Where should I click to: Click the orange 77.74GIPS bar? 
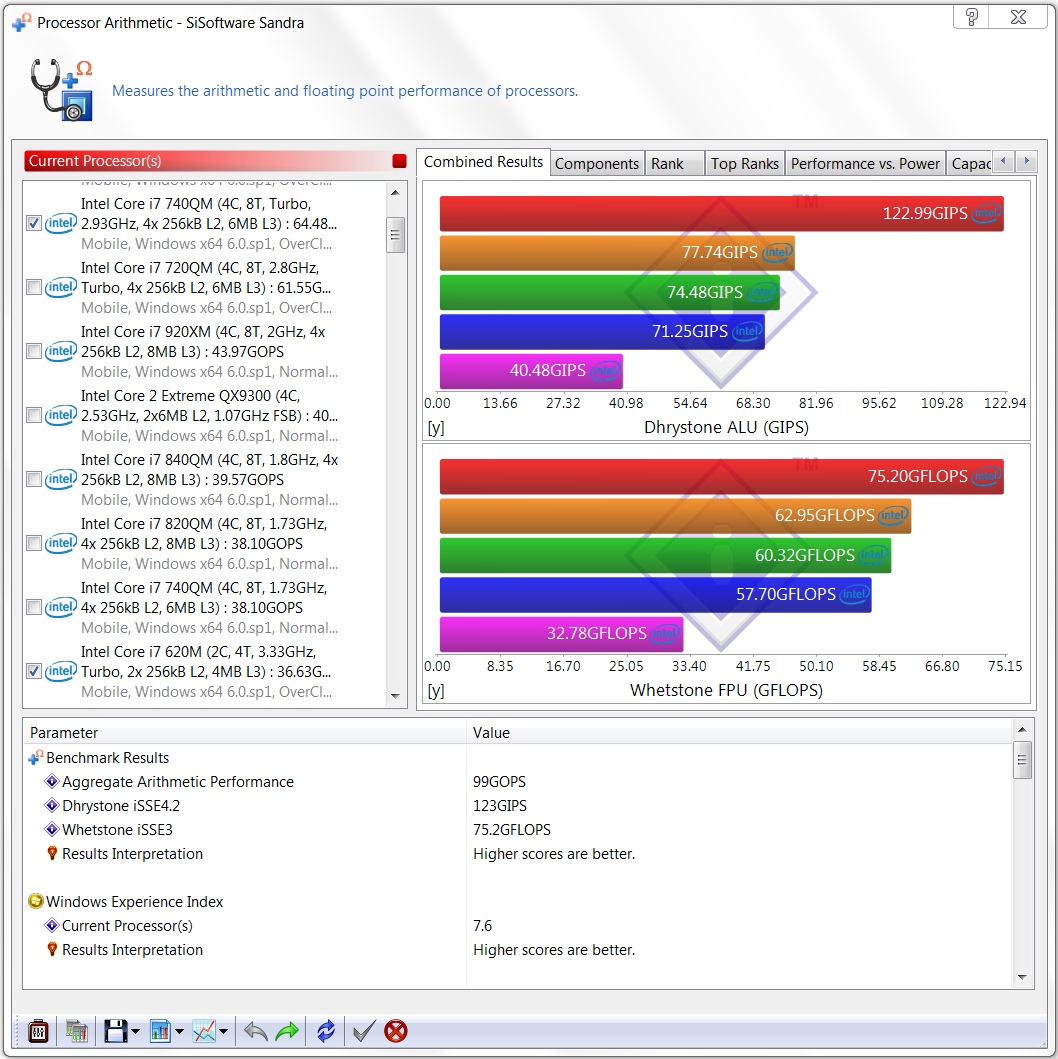coord(616,253)
